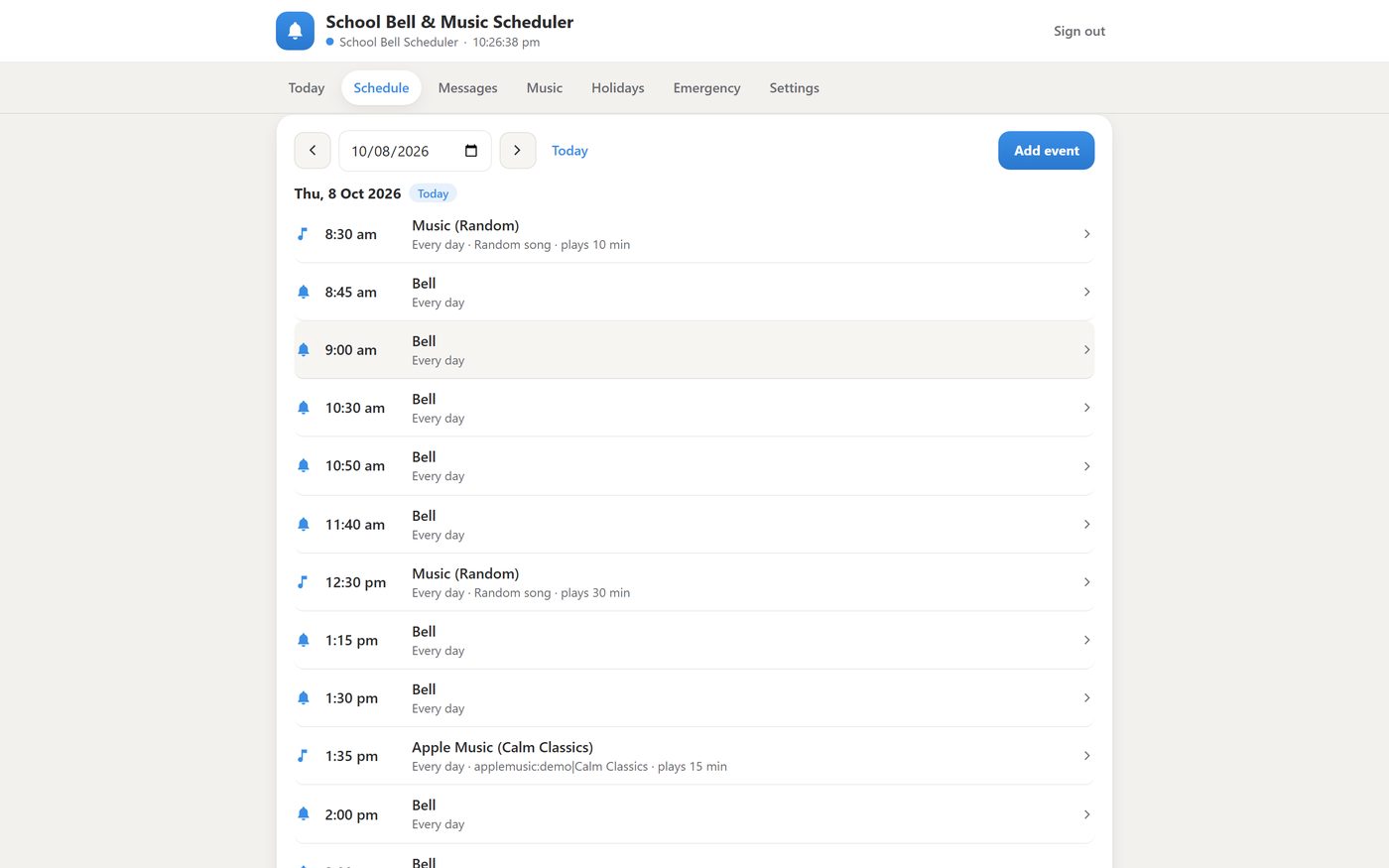Click the bell icon at 11:40 am

tap(304, 524)
